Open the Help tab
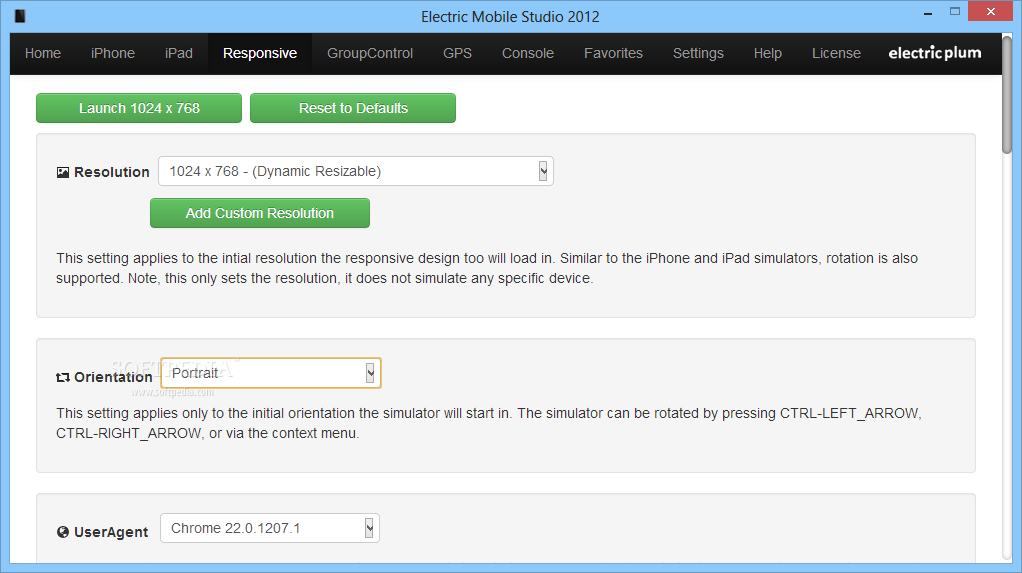 coord(768,53)
